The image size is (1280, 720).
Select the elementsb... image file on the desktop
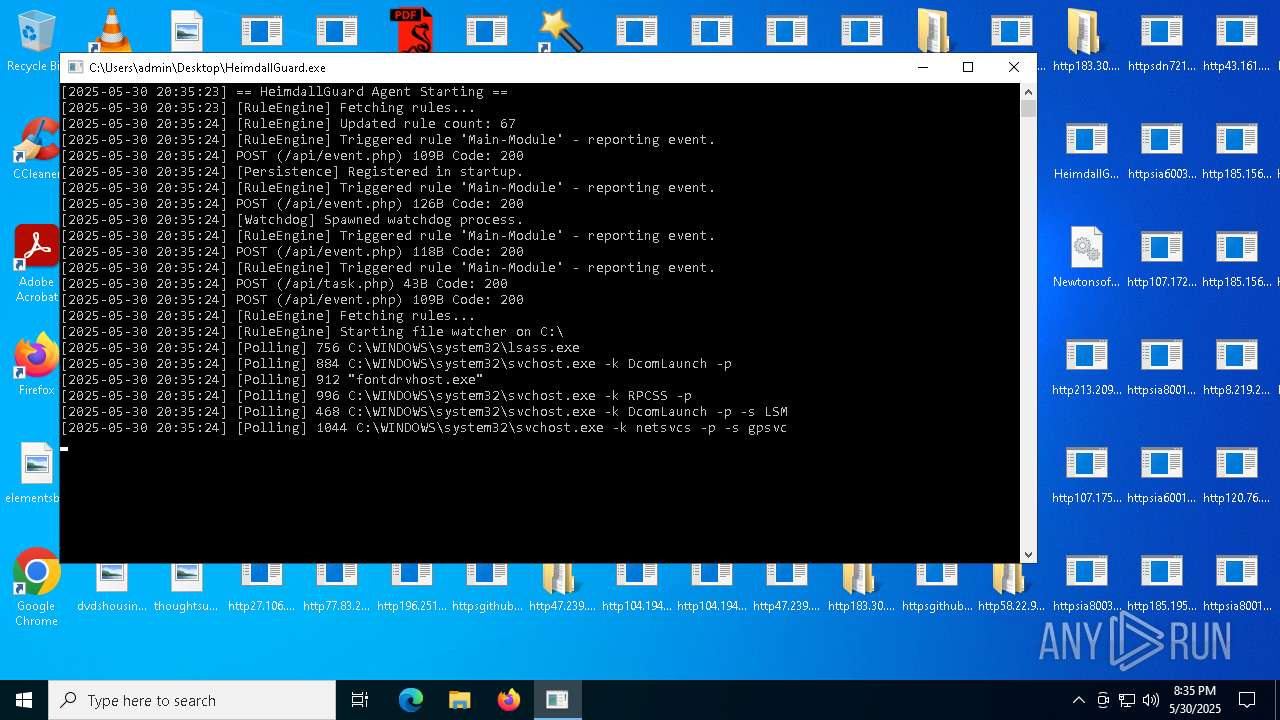[x=36, y=473]
